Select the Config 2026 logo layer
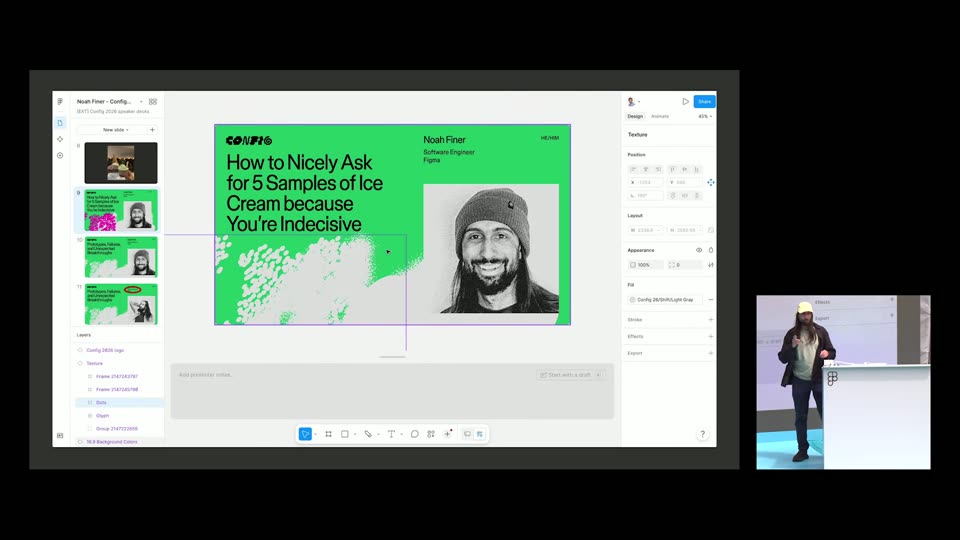The width and height of the screenshot is (960, 540). pyautogui.click(x=105, y=350)
